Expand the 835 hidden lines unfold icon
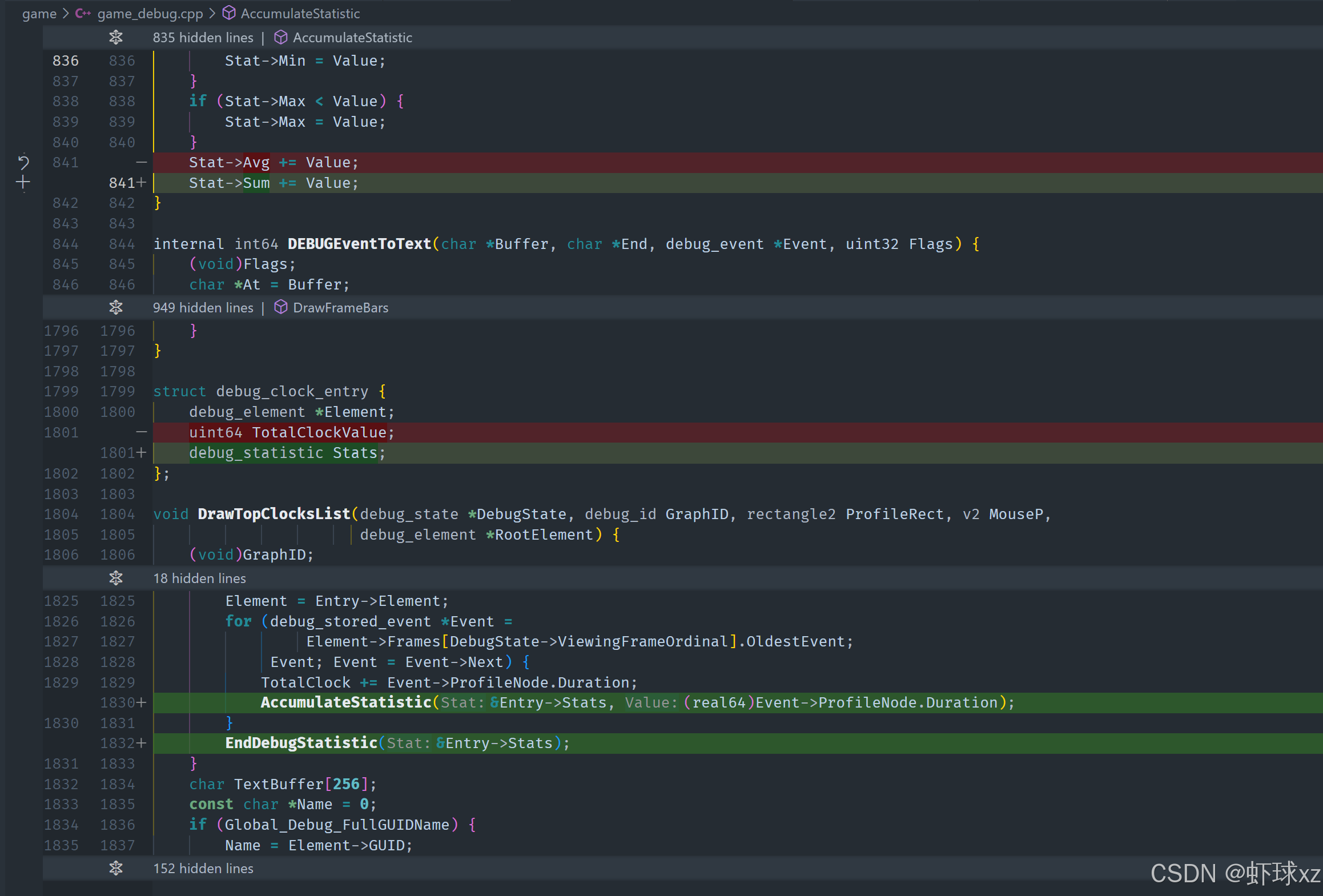The height and width of the screenshot is (896, 1323). (116, 38)
